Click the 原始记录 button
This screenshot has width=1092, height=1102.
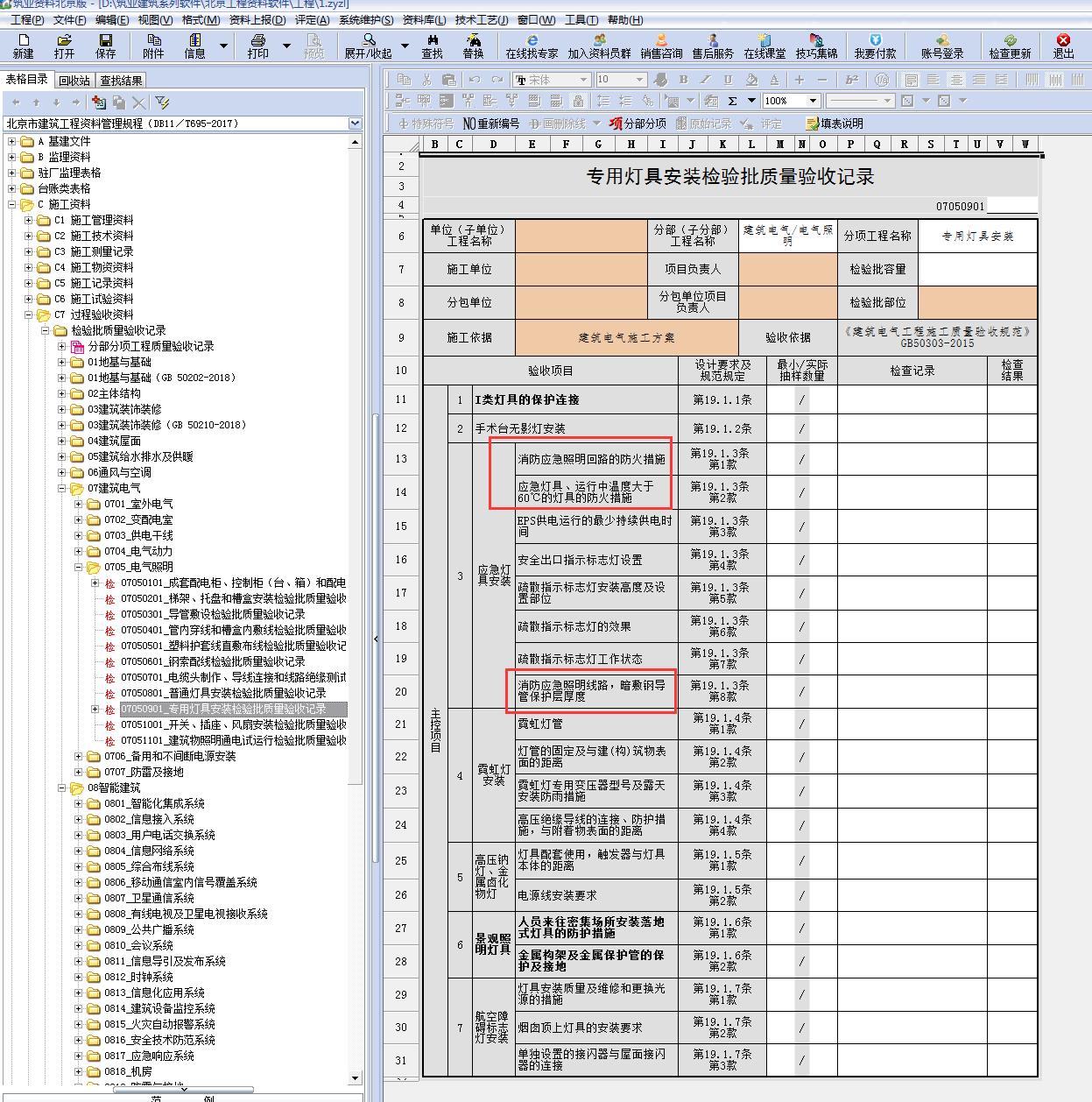point(703,124)
